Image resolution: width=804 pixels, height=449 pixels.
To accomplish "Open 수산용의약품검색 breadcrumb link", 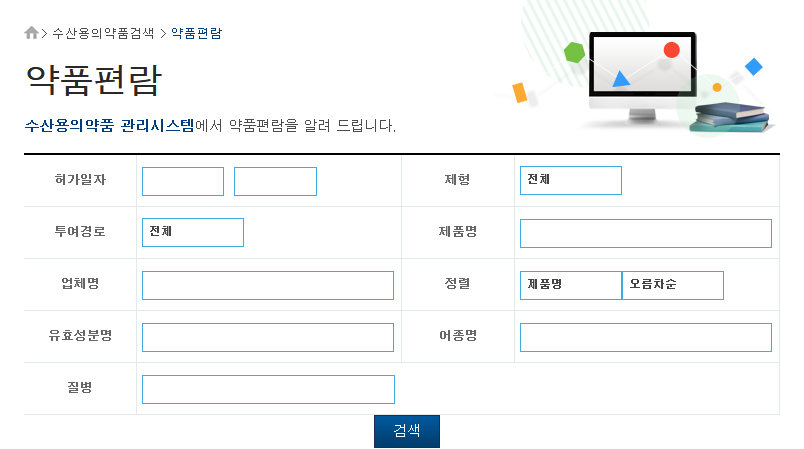I will [103, 33].
